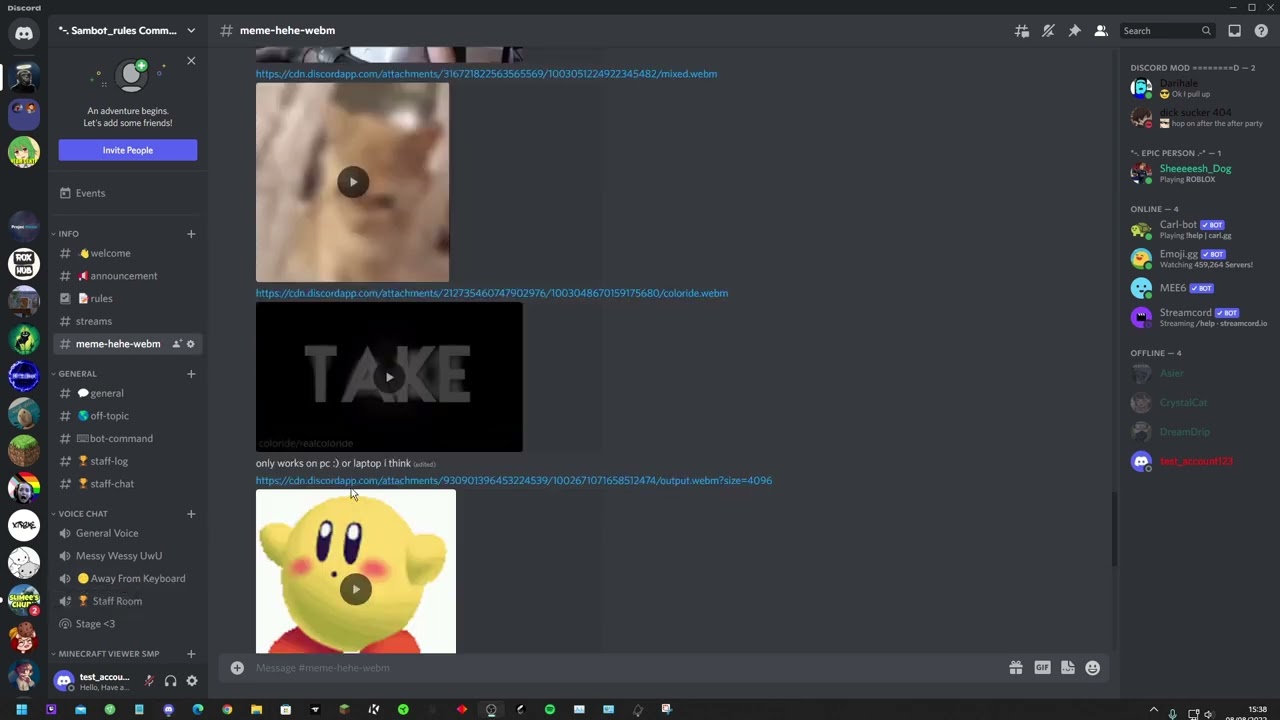This screenshot has width=1280, height=720.
Task: Open the GIF picker
Action: pyautogui.click(x=1042, y=668)
